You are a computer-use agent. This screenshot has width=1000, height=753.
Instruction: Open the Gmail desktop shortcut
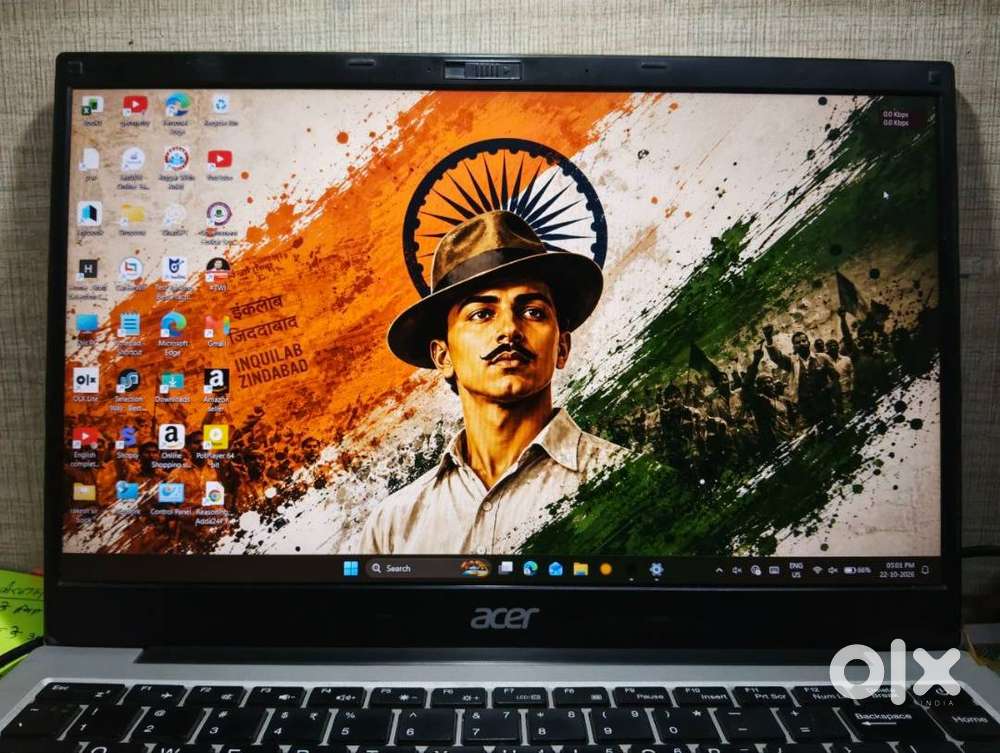pyautogui.click(x=216, y=332)
